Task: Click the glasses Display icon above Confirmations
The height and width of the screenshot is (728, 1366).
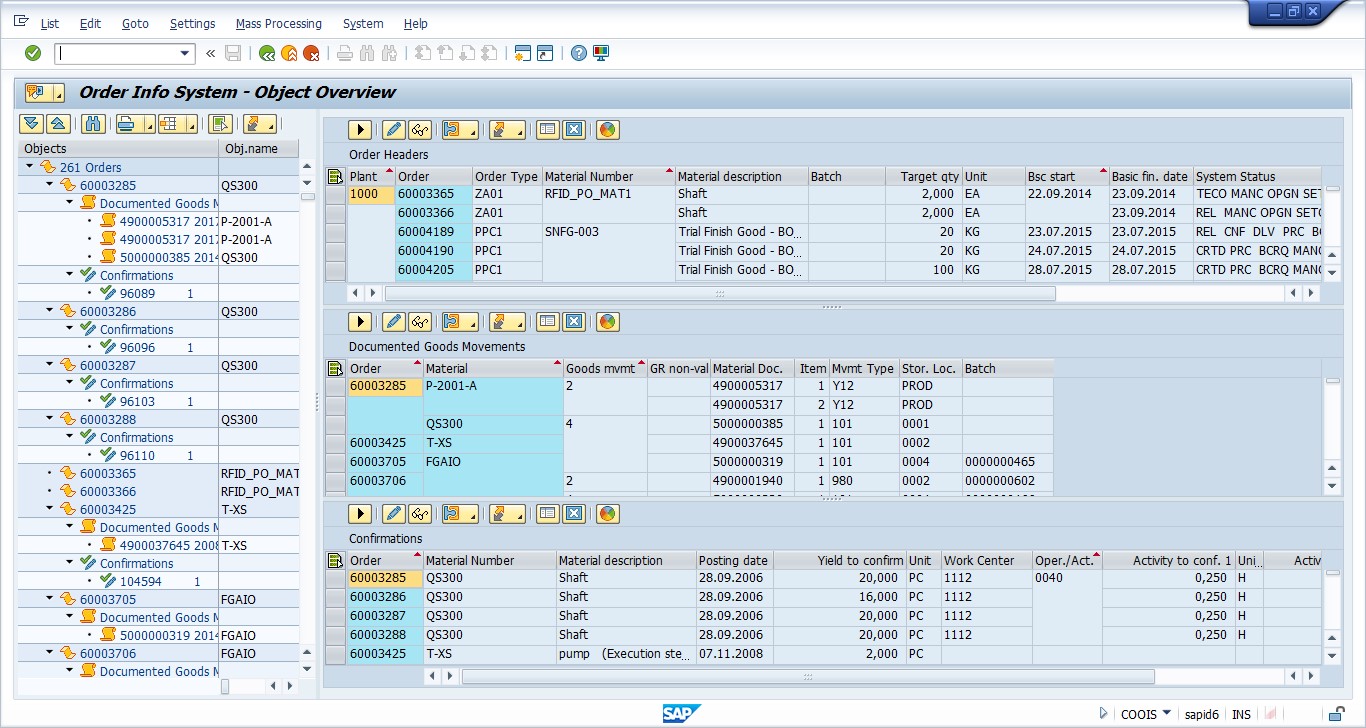Action: pos(420,514)
